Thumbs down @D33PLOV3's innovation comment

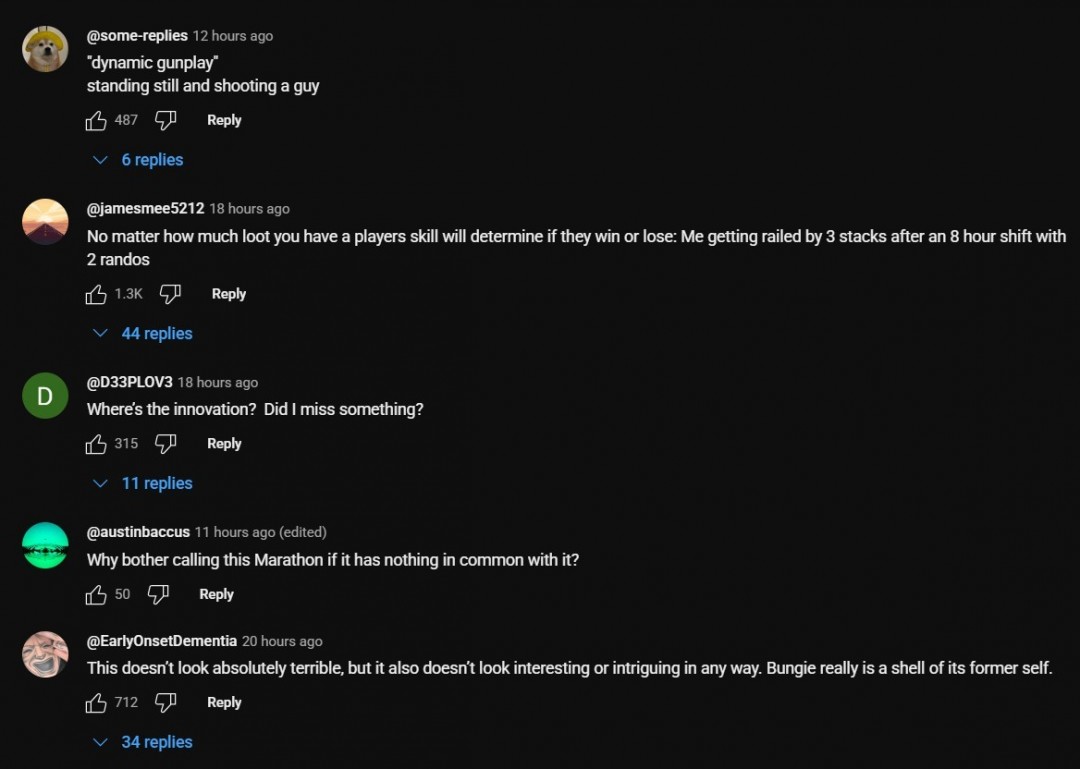coord(166,444)
